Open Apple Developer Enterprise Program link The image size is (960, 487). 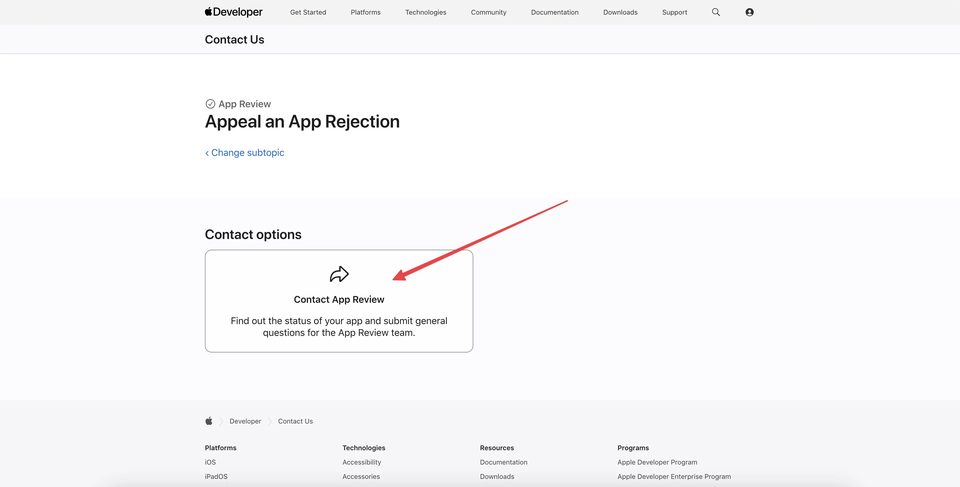674,477
